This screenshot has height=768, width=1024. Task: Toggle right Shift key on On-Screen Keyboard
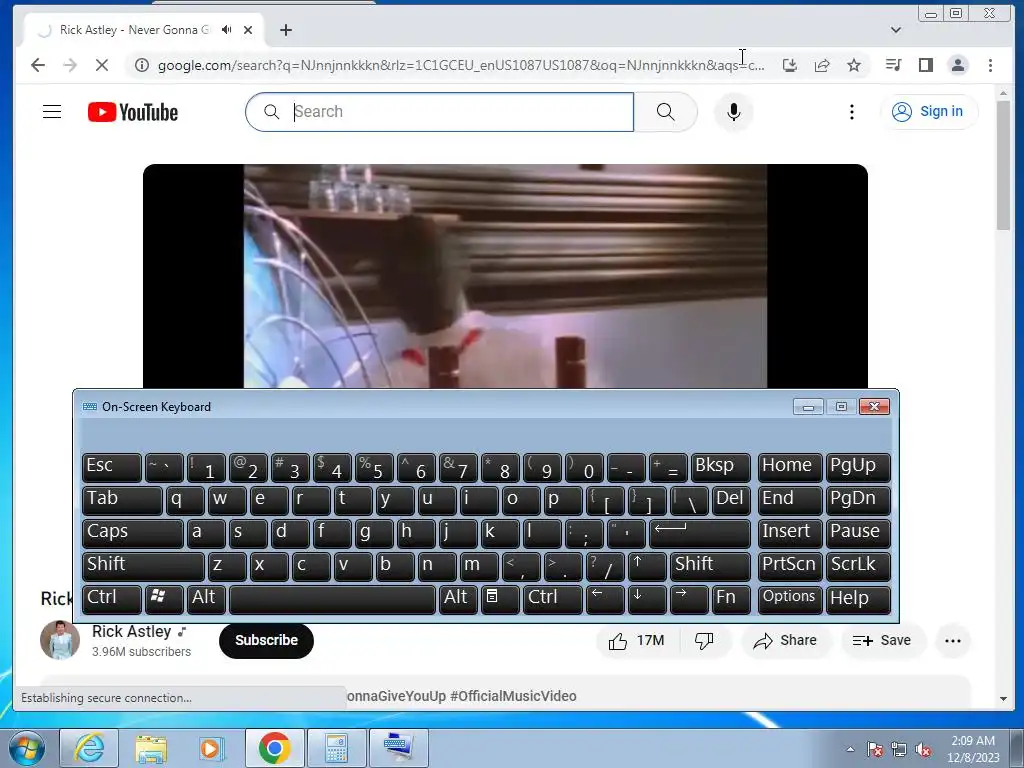pyautogui.click(x=710, y=566)
